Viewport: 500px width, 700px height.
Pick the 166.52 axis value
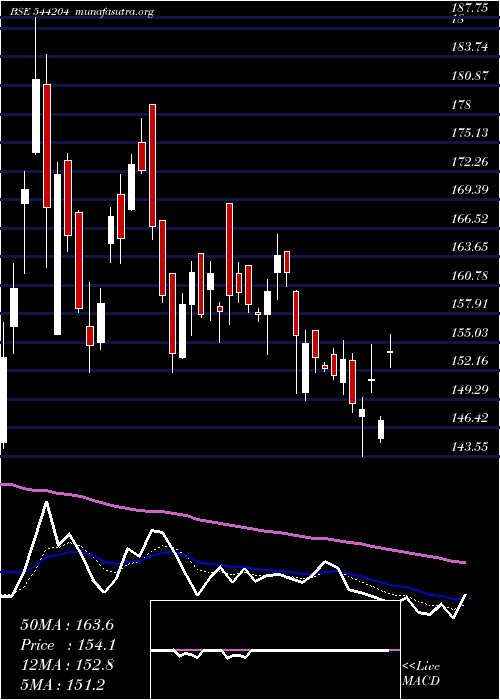tap(469, 219)
